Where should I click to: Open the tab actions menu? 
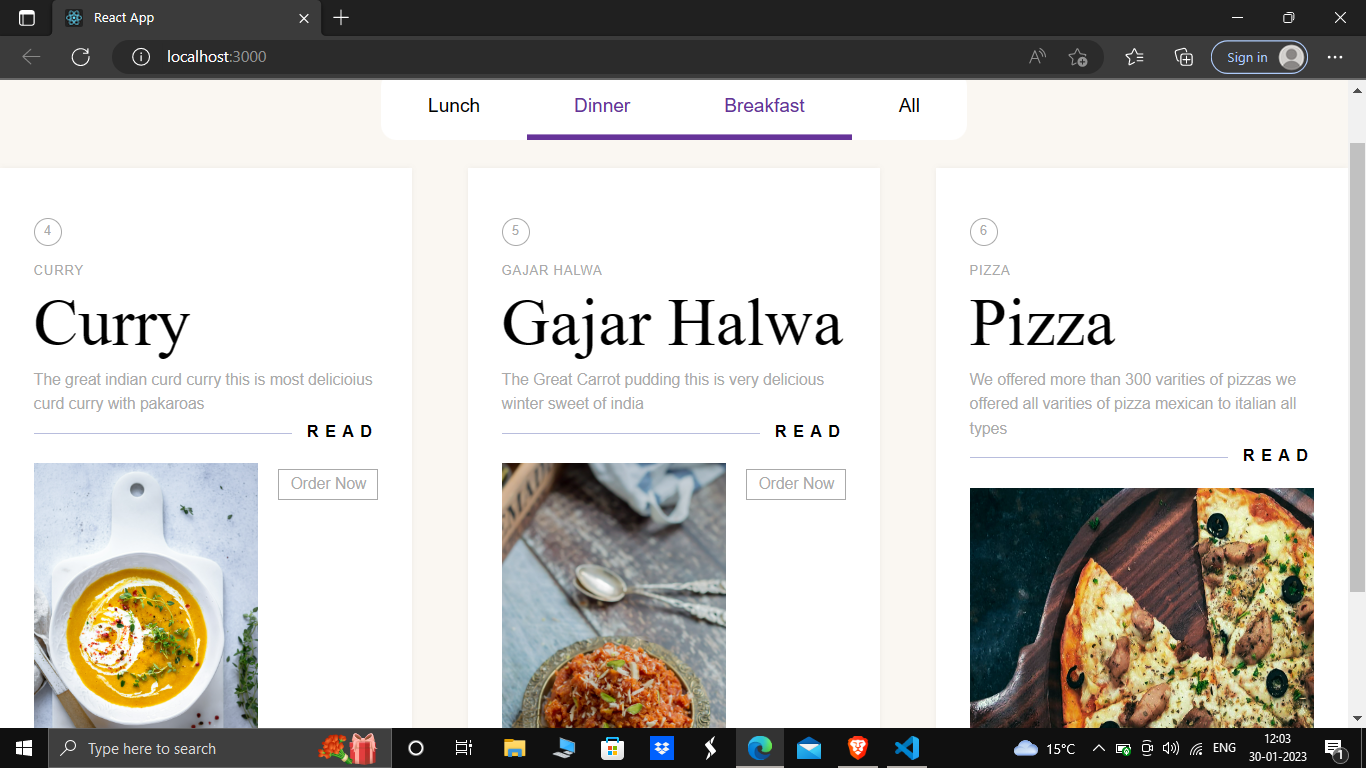click(x=25, y=17)
